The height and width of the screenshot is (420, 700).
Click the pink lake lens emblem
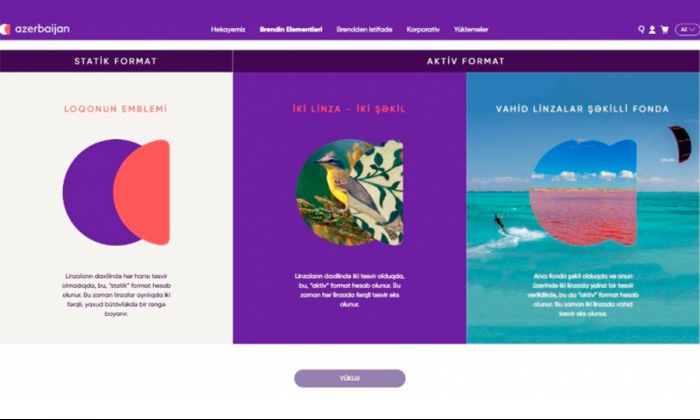coord(583,192)
